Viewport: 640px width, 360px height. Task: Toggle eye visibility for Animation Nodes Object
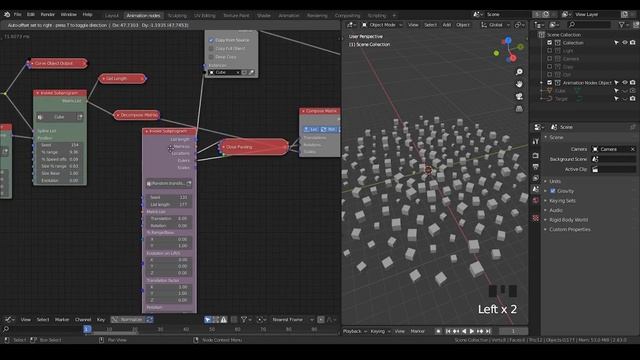click(x=624, y=83)
